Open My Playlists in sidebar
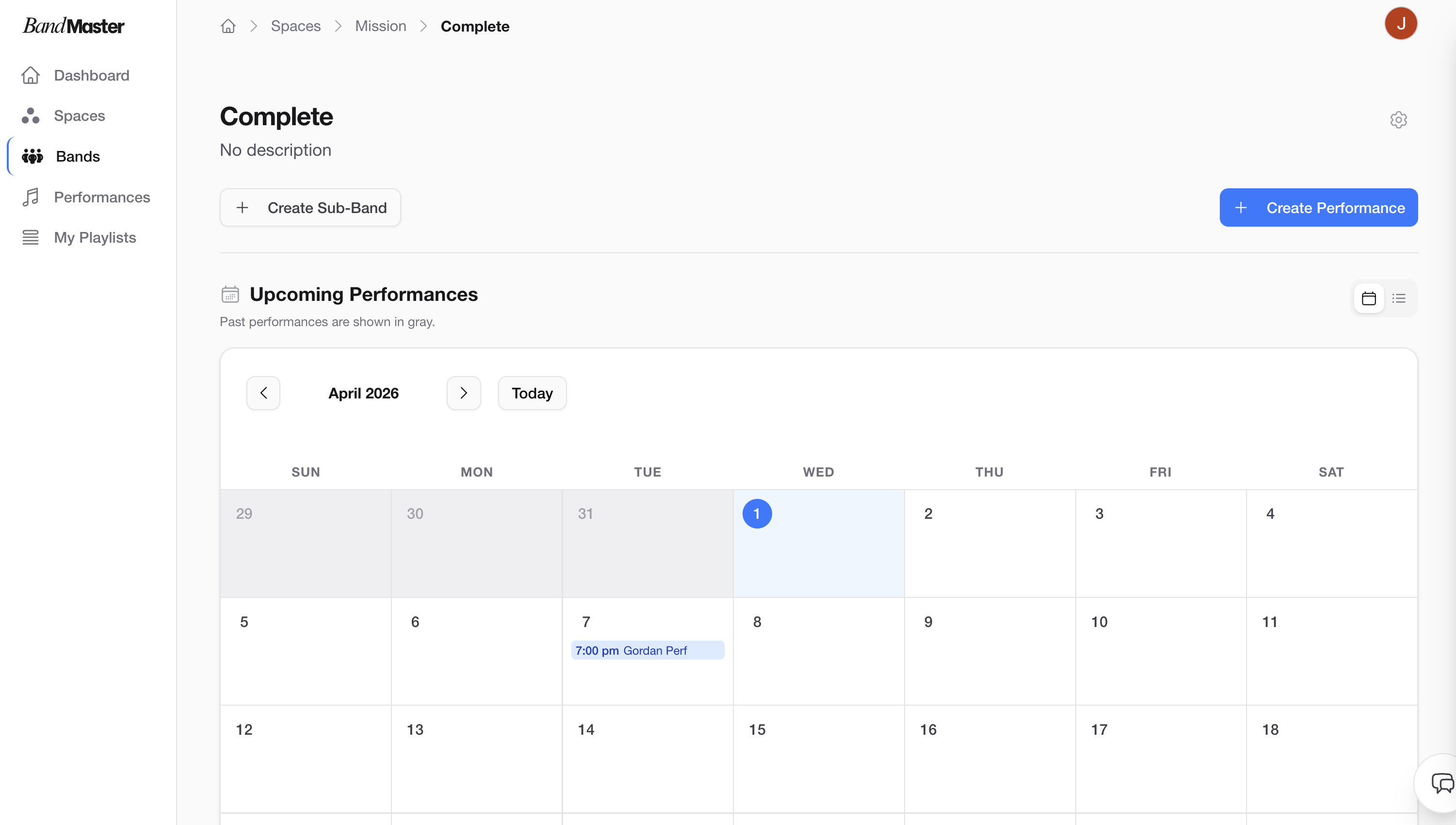Image resolution: width=1456 pixels, height=825 pixels. pyautogui.click(x=95, y=237)
